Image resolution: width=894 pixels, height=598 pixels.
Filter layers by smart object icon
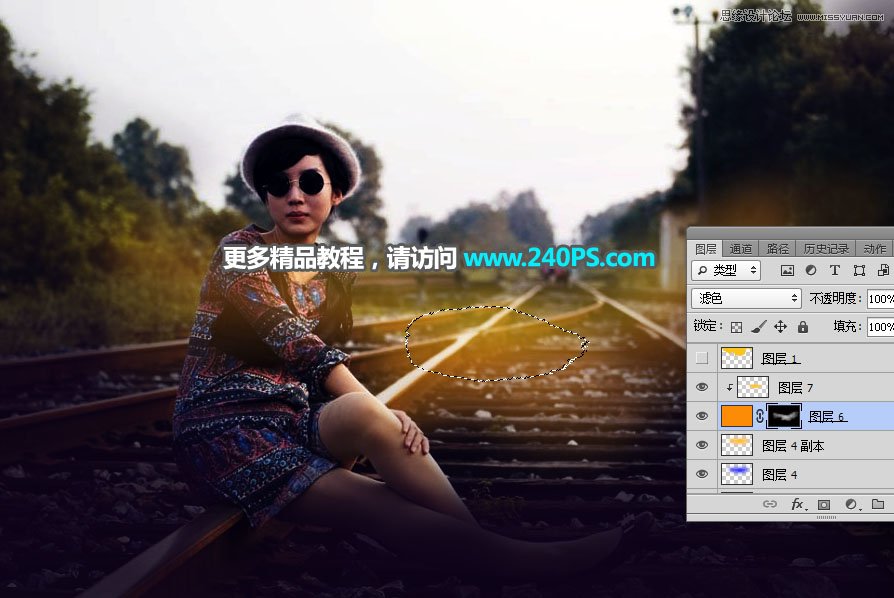pyautogui.click(x=883, y=270)
